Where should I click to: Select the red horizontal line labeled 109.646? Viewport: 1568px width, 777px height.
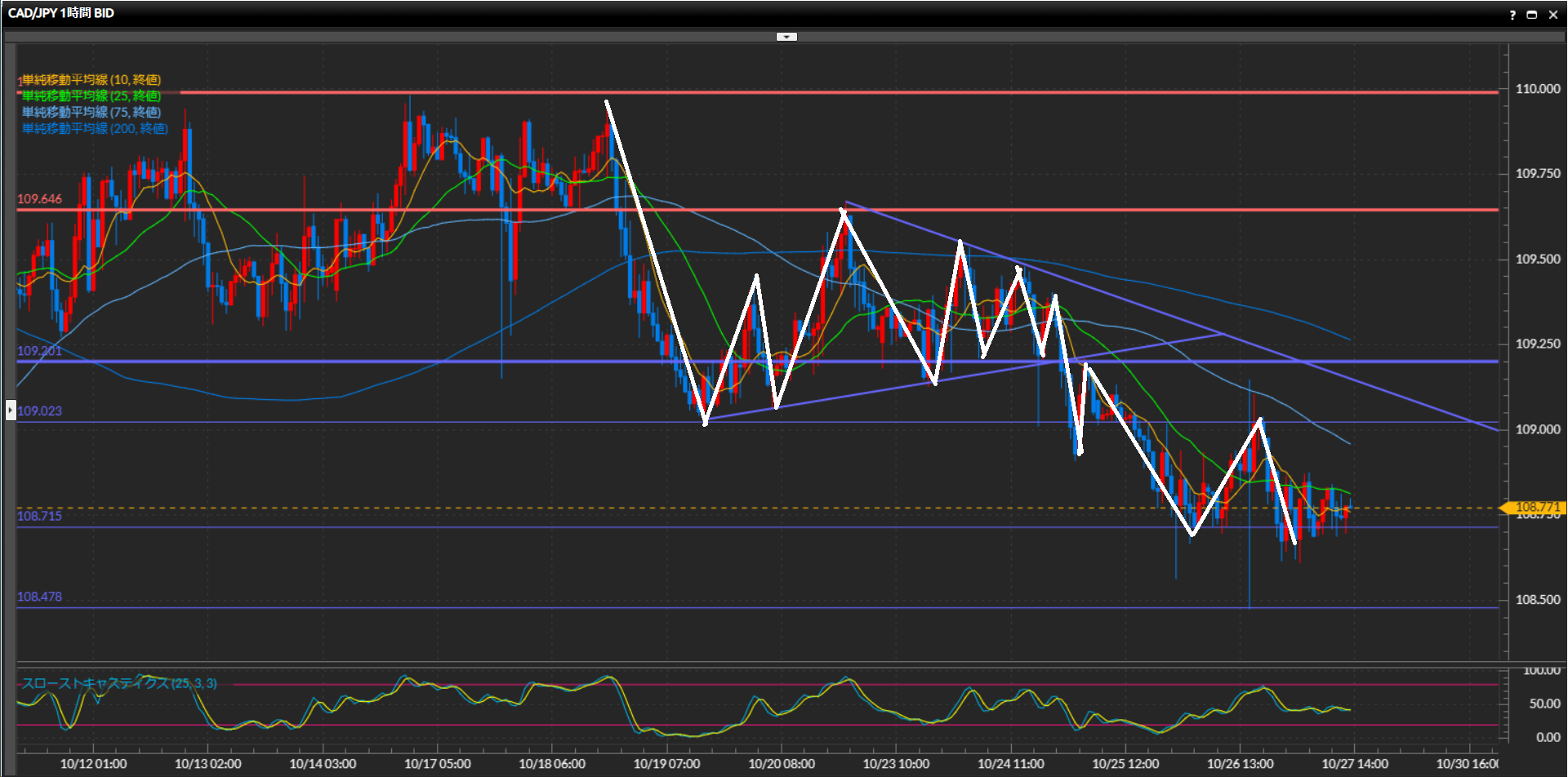pyautogui.click(x=39, y=199)
